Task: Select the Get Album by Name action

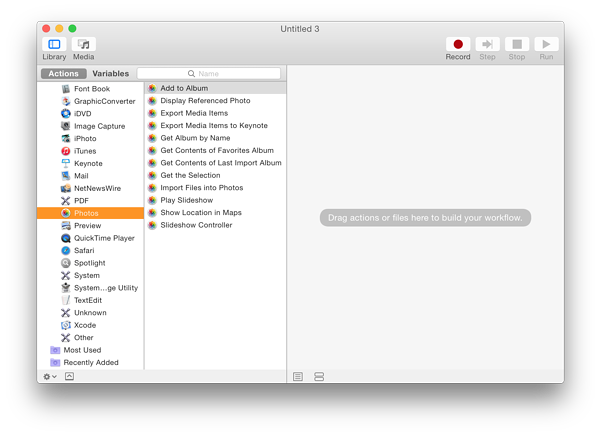Action: click(215, 138)
